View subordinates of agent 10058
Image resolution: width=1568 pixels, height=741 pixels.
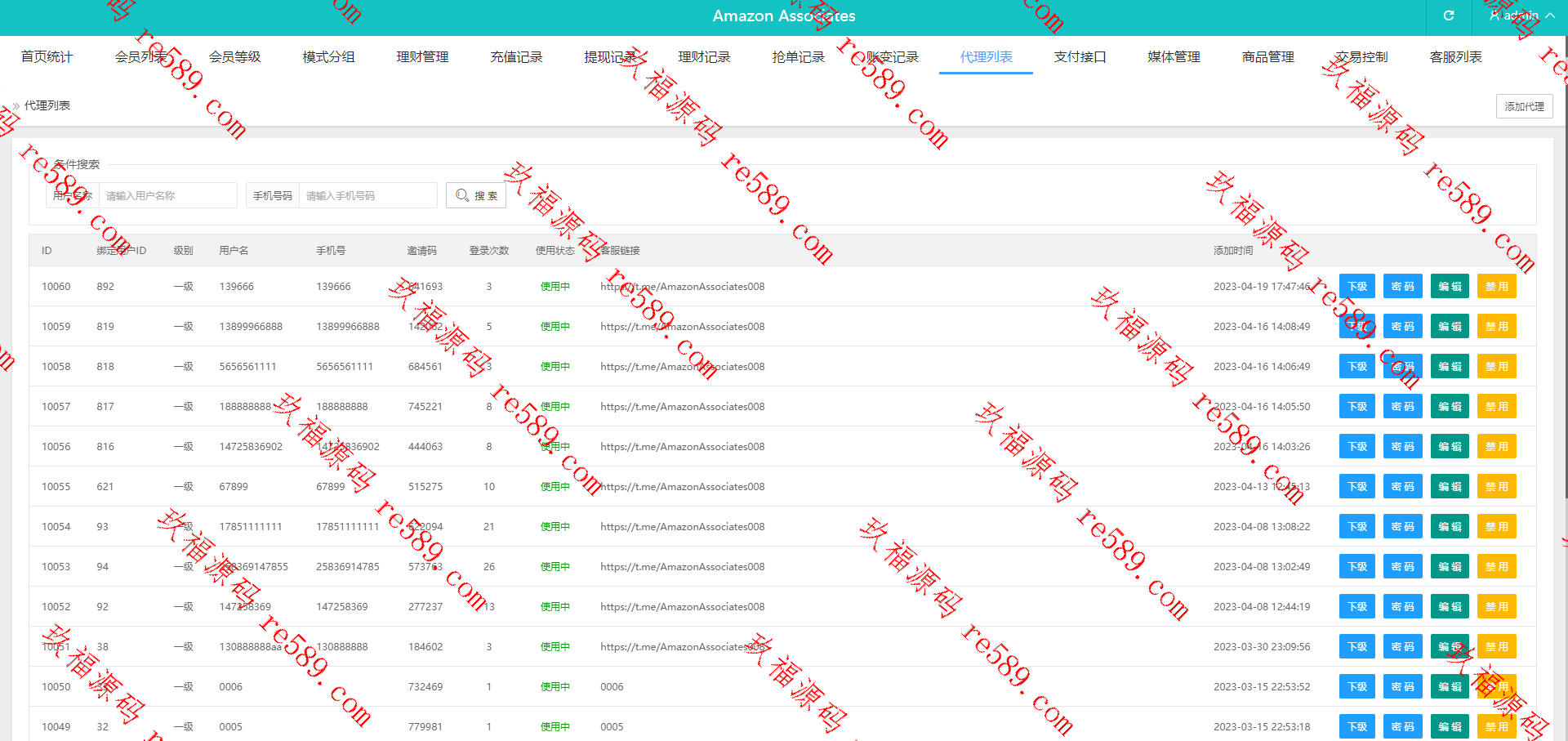click(1357, 366)
